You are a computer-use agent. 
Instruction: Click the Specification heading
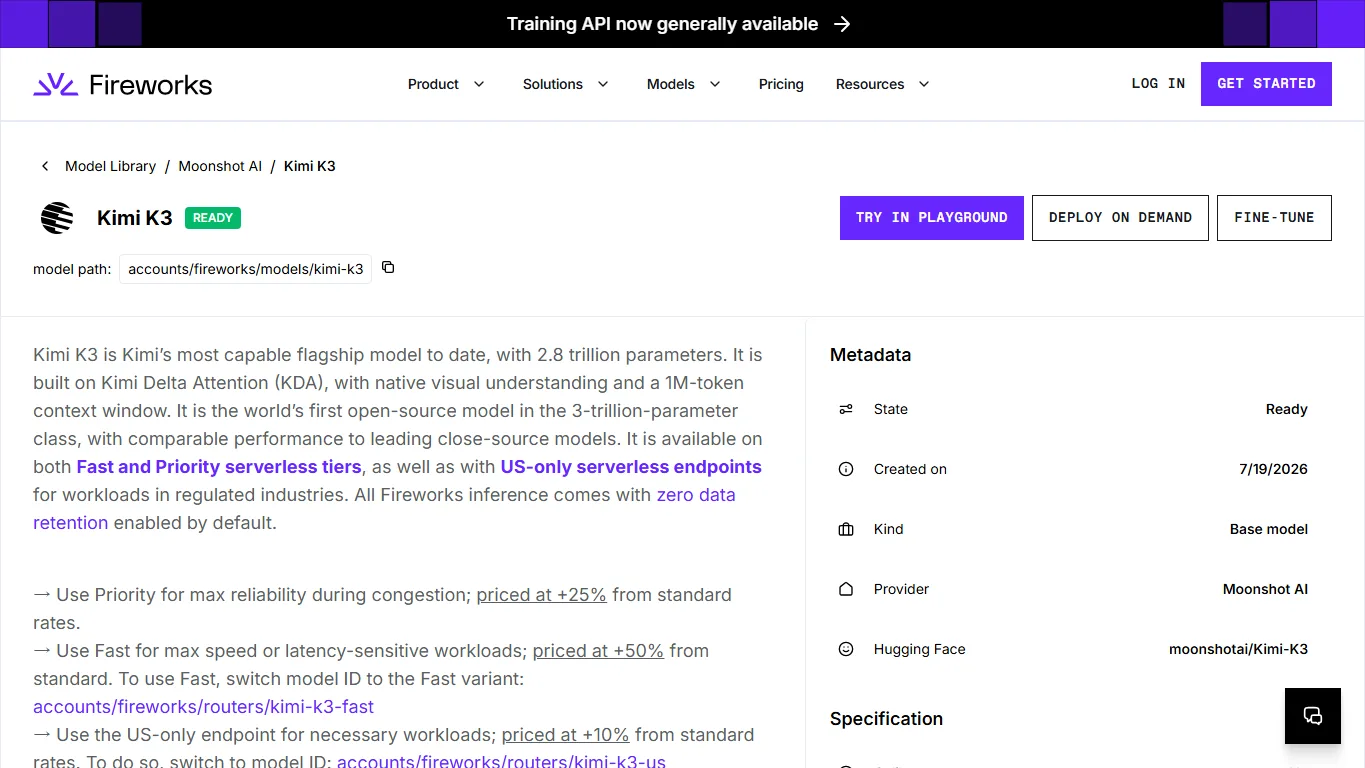coord(886,719)
